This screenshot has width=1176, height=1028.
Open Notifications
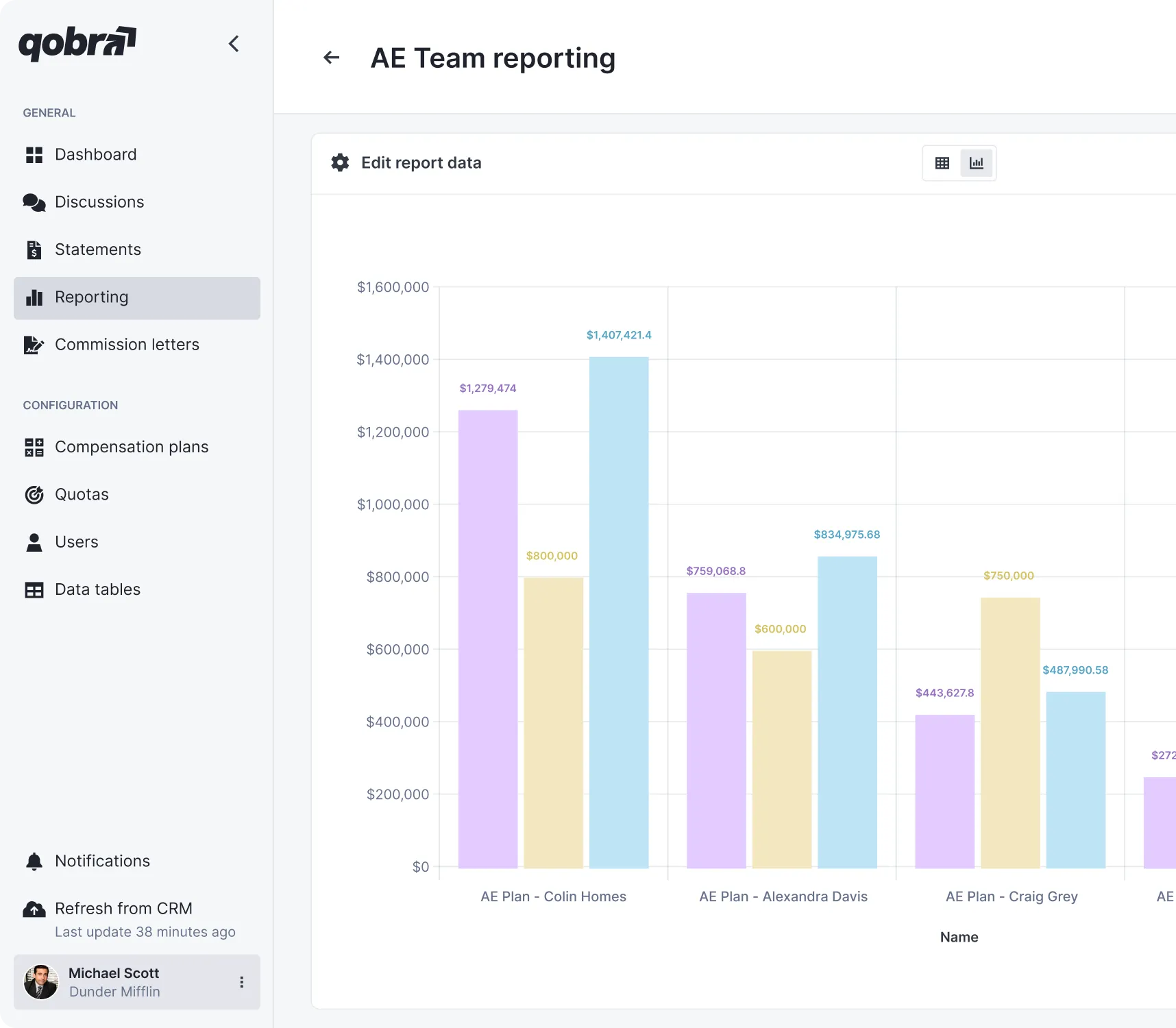click(x=101, y=861)
